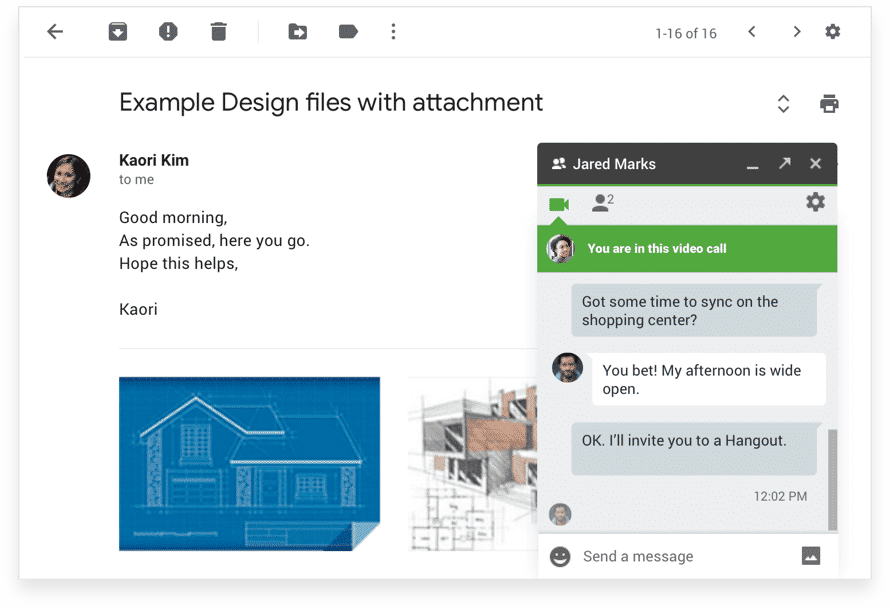Print the email using printer icon
This screenshot has width=890, height=608.
coord(829,104)
